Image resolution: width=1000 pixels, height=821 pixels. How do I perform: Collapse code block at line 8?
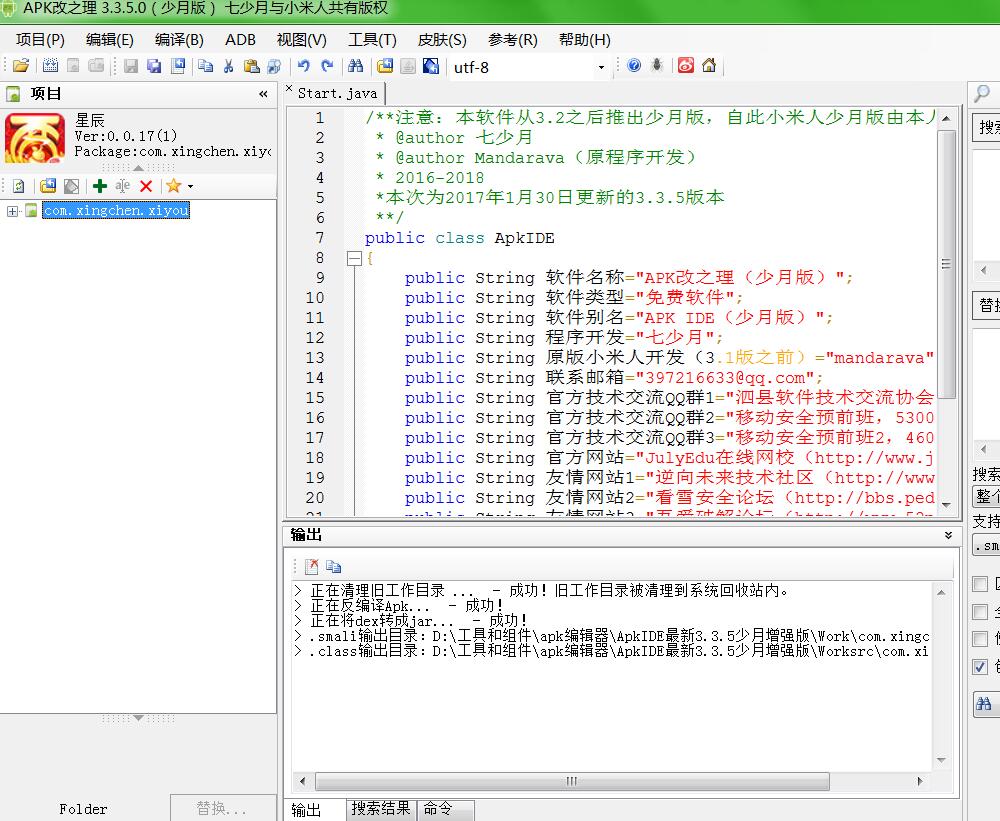coord(353,258)
